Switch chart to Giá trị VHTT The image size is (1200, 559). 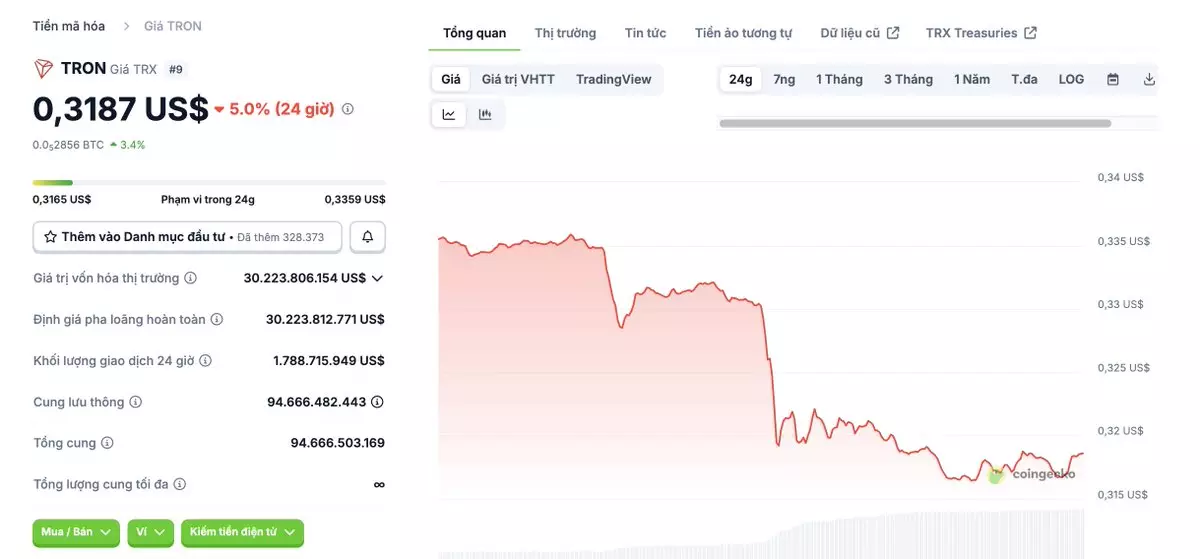518,80
